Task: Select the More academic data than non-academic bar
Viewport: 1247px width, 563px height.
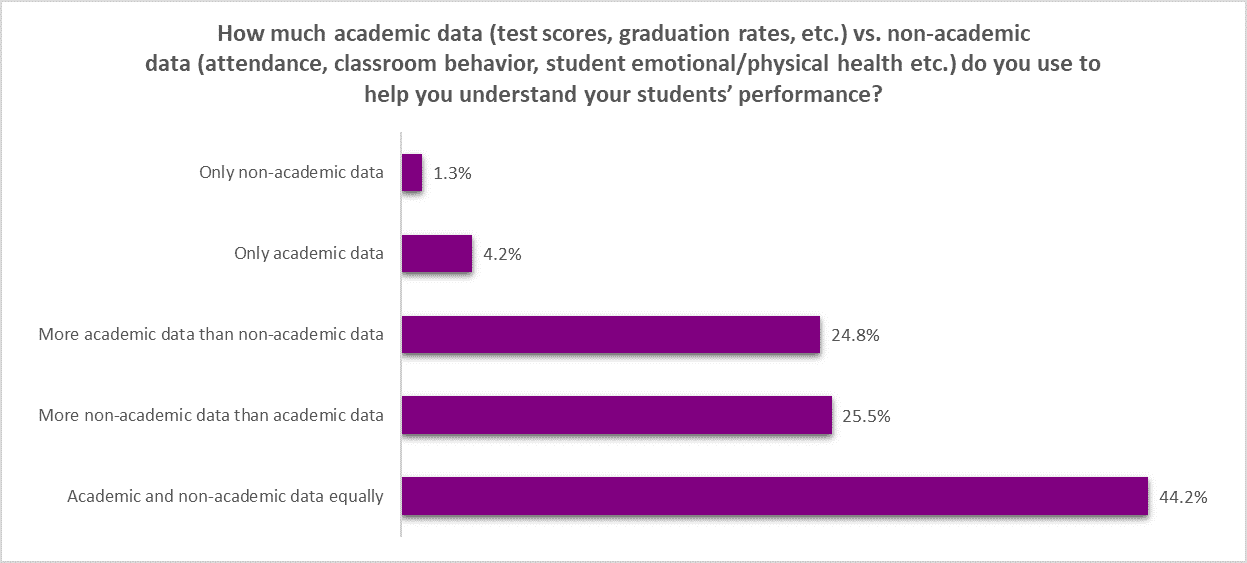Action: [x=611, y=335]
